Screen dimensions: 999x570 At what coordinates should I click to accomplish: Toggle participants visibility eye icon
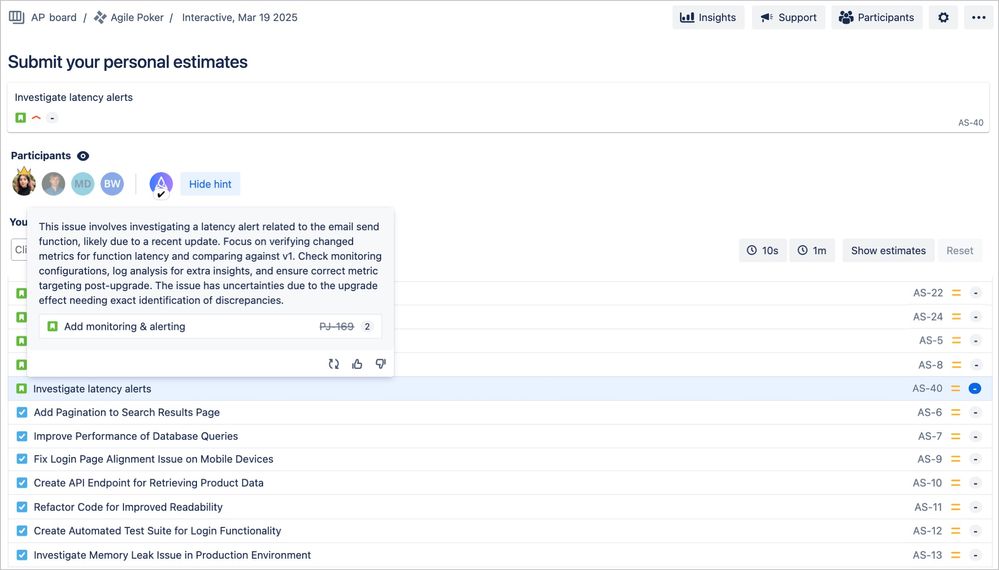click(x=83, y=156)
